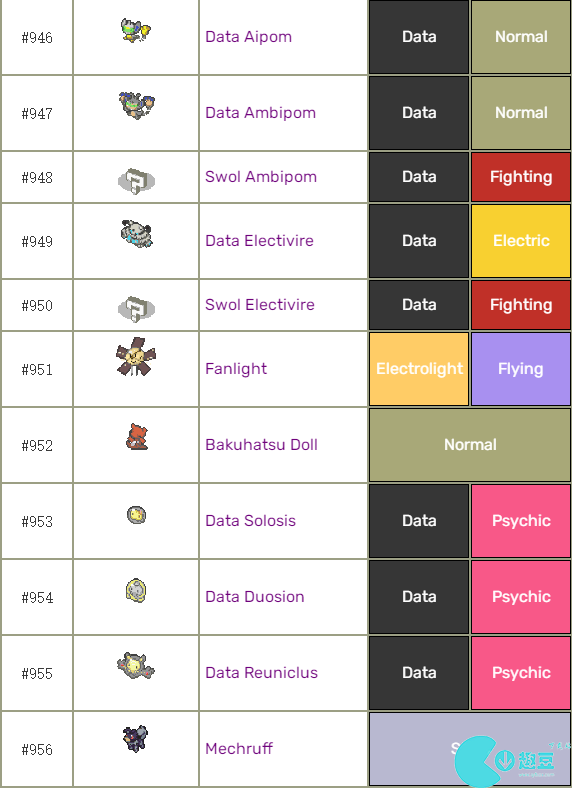
Task: Click the Data Electivire sprite icon
Action: (136, 234)
